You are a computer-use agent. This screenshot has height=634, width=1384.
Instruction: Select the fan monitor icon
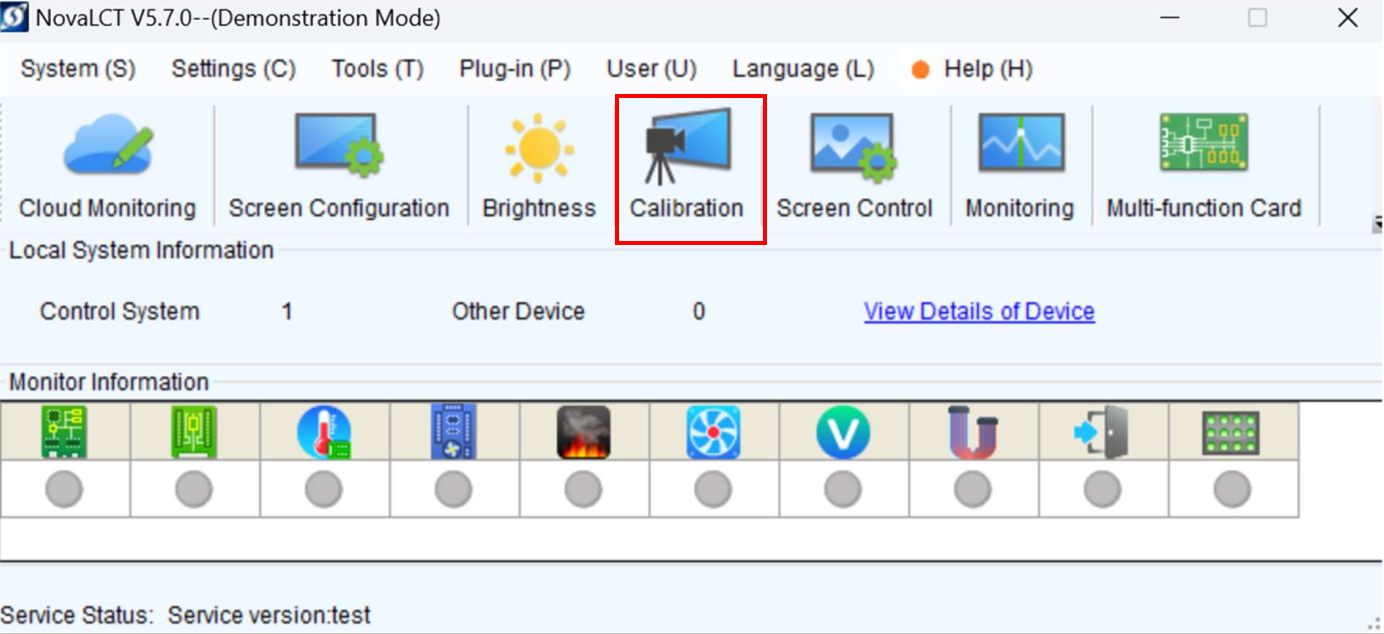pyautogui.click(x=714, y=433)
